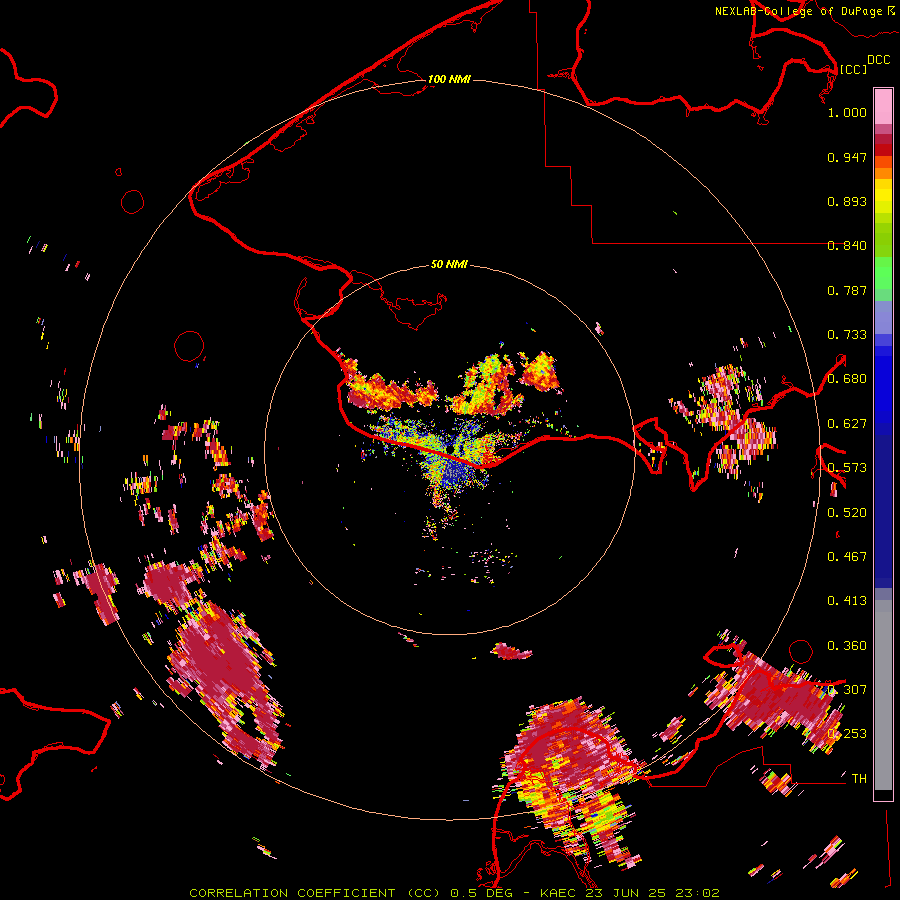Click the "100 NMI" range ring label
This screenshot has height=900, width=900.
pos(449,79)
